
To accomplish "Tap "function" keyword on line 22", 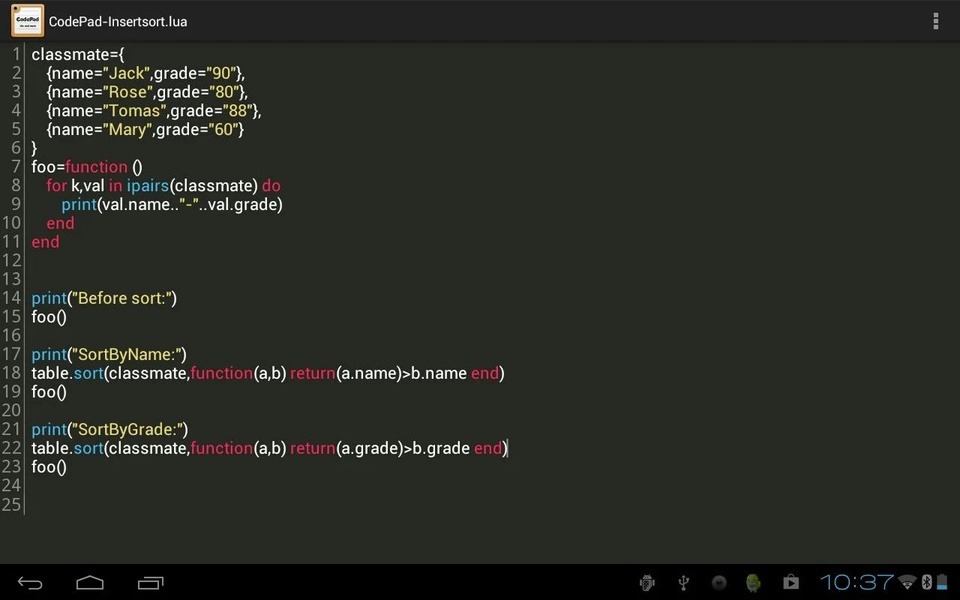I will click(x=222, y=448).
